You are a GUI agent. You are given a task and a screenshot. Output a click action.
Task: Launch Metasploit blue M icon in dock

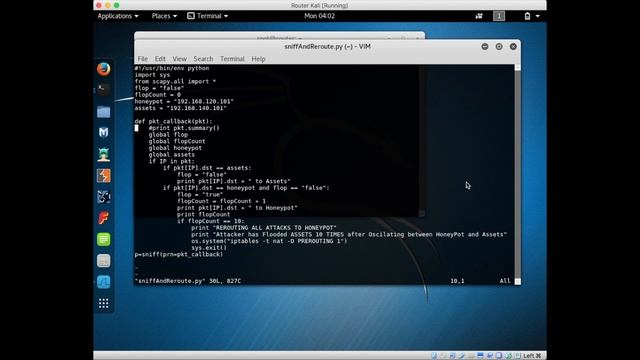tap(103, 133)
